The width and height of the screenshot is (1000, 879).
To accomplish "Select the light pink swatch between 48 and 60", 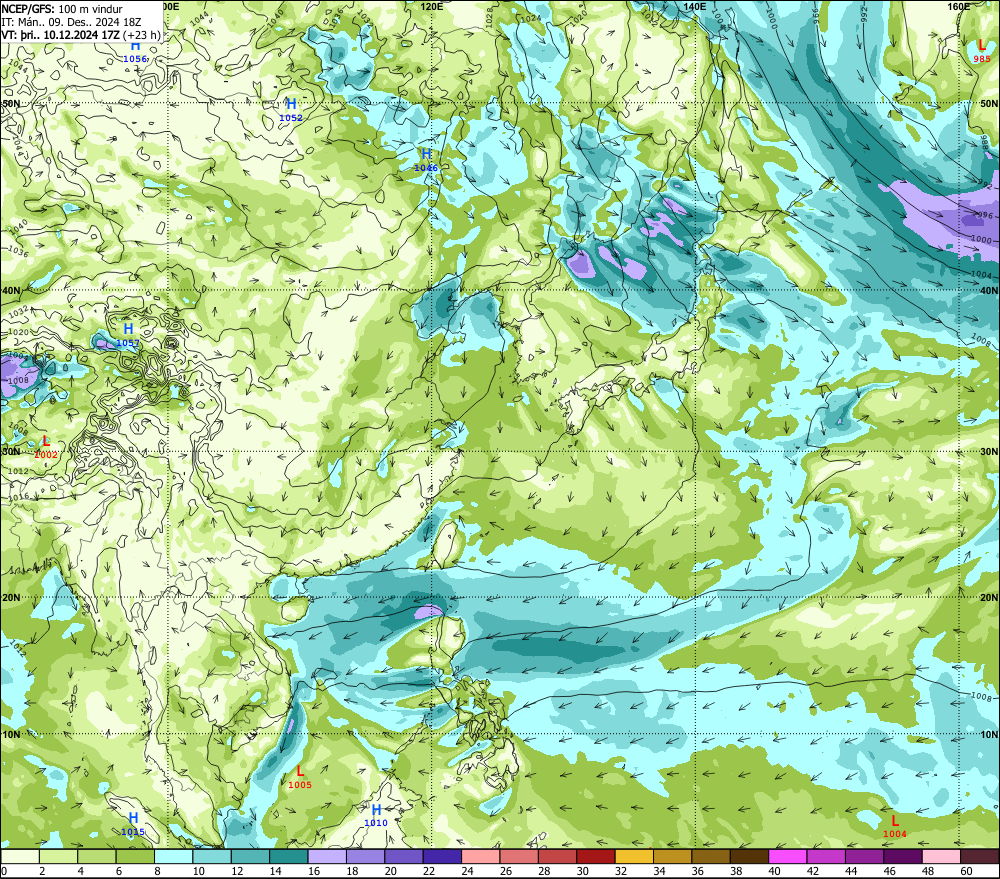I will (x=941, y=856).
